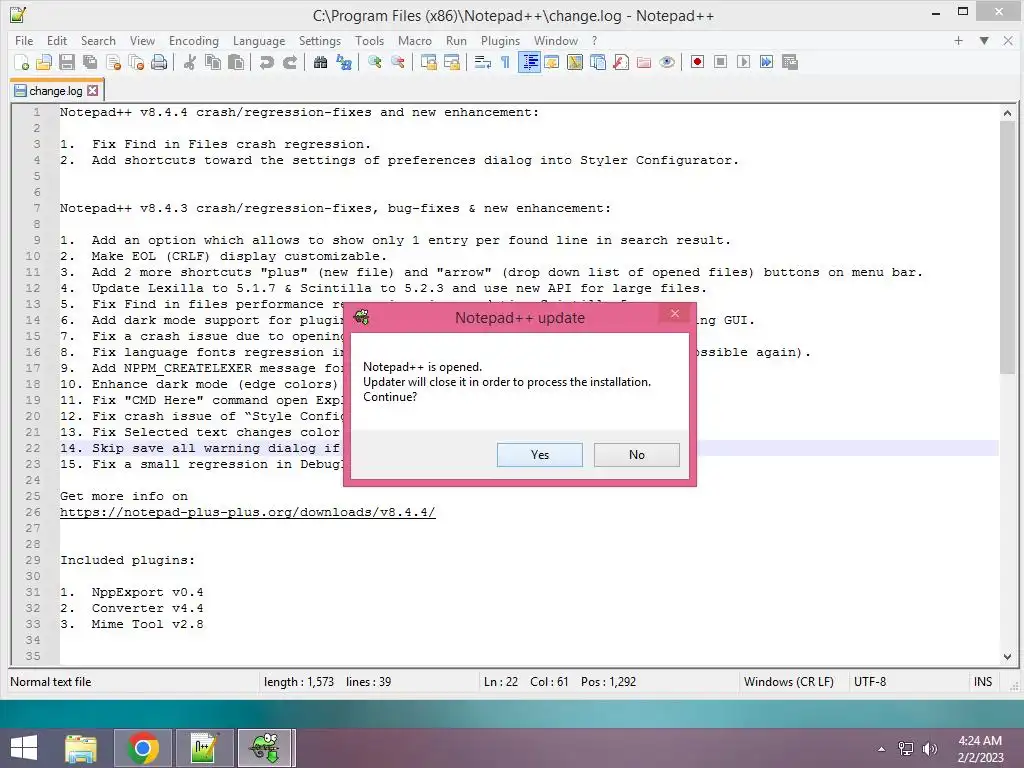Screen dimensions: 1024x768
Task: Create a new file from toolbar
Action: pos(21,62)
